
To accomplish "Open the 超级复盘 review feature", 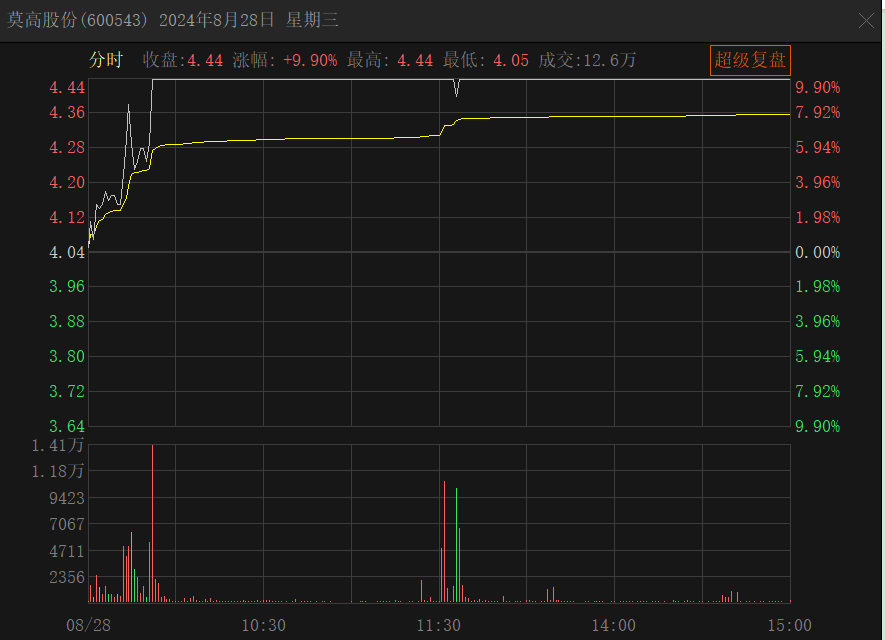I will 750,60.
